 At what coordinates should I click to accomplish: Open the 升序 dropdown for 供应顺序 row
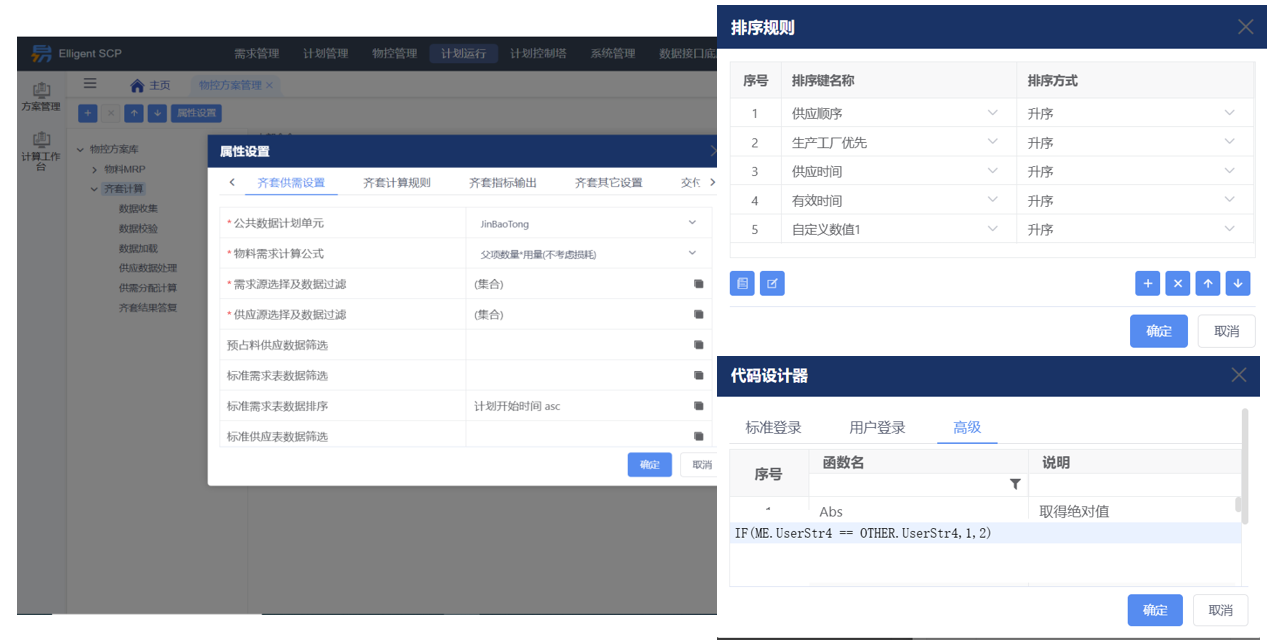pyautogui.click(x=1229, y=113)
